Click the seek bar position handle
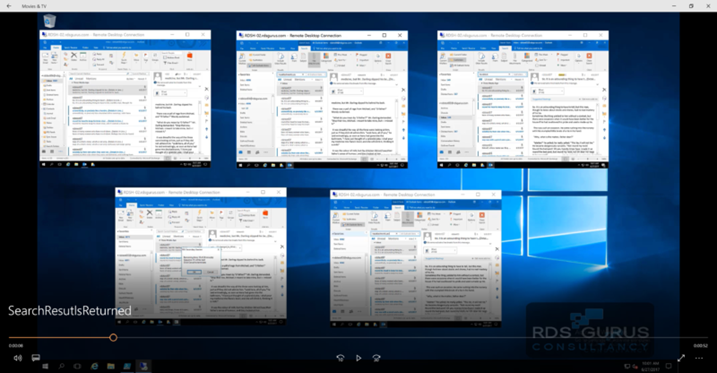 tap(113, 338)
